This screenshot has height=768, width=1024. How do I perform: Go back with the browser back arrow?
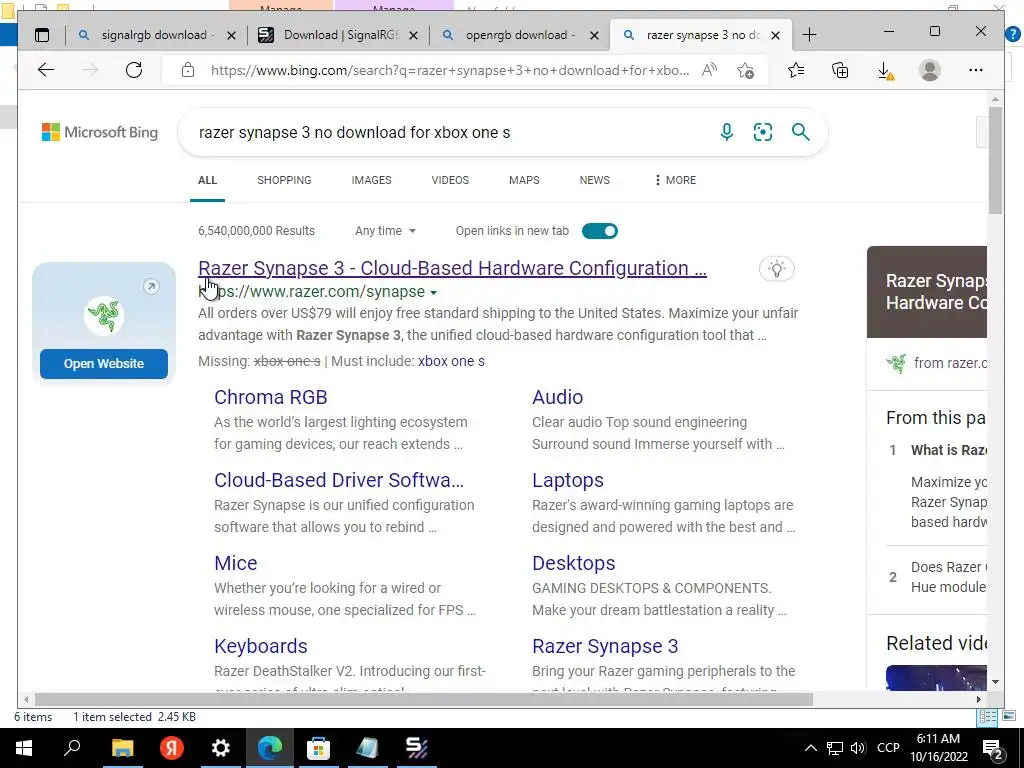click(46, 70)
